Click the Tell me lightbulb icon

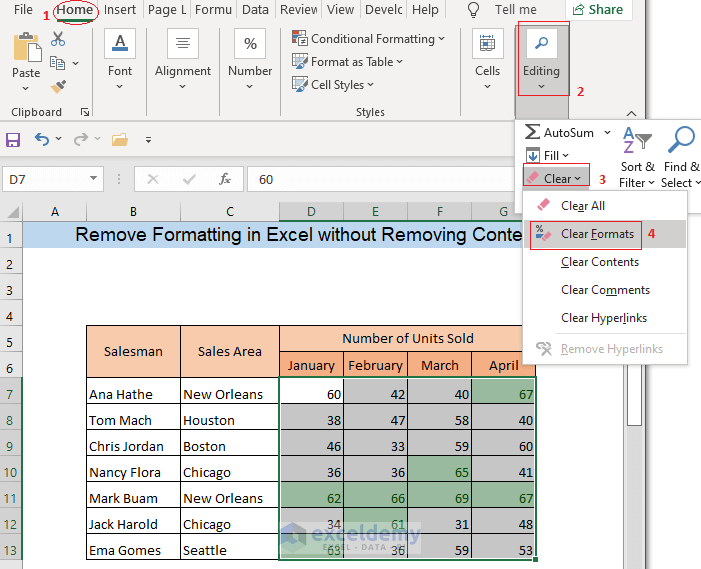473,9
